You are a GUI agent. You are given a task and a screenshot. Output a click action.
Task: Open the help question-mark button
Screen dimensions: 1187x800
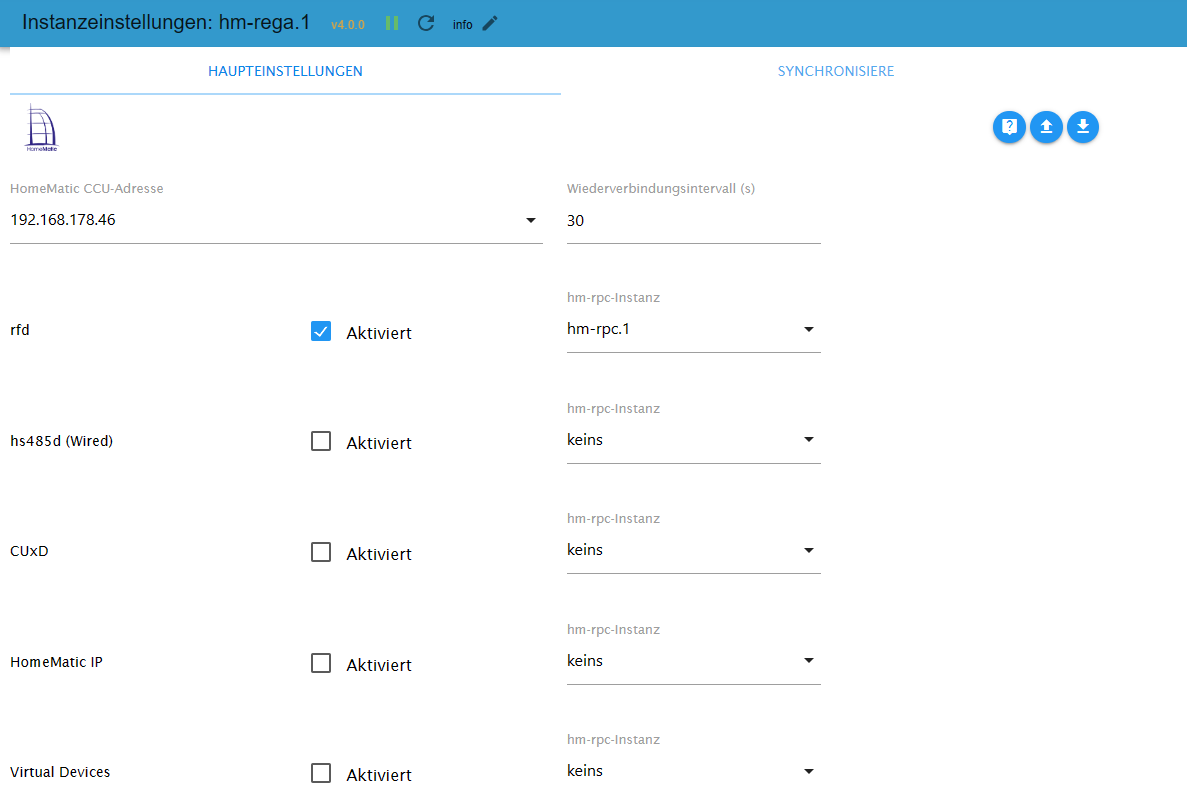(x=1009, y=127)
